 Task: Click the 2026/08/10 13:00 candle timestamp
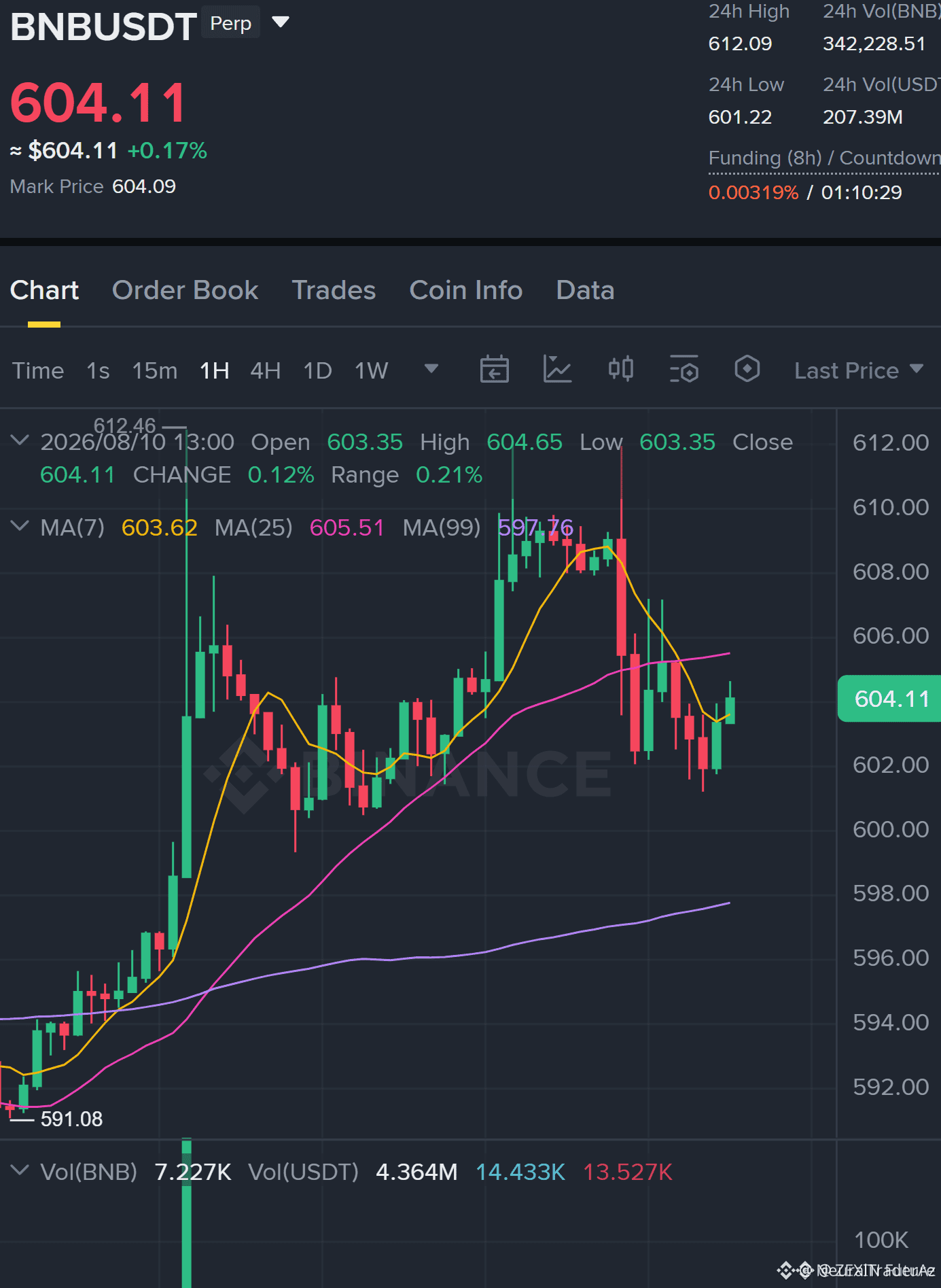[137, 442]
